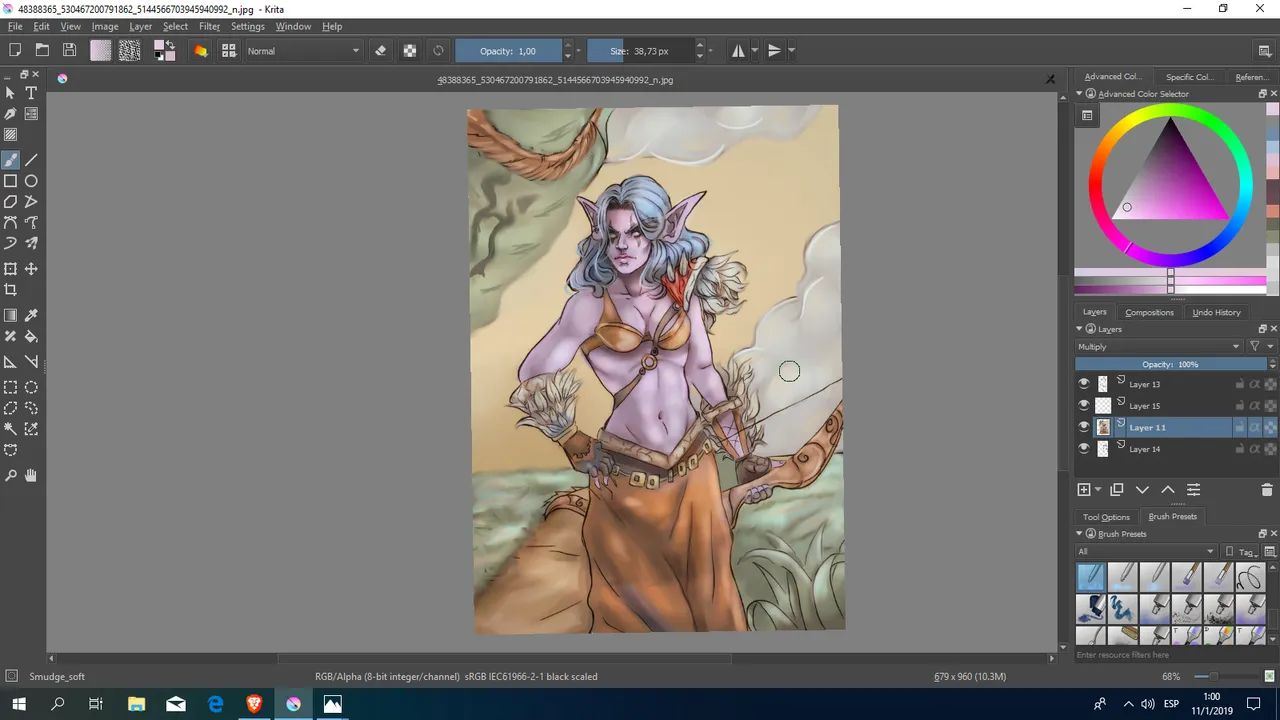
Task: Select the Bezier Curve tool
Action: click(10, 222)
